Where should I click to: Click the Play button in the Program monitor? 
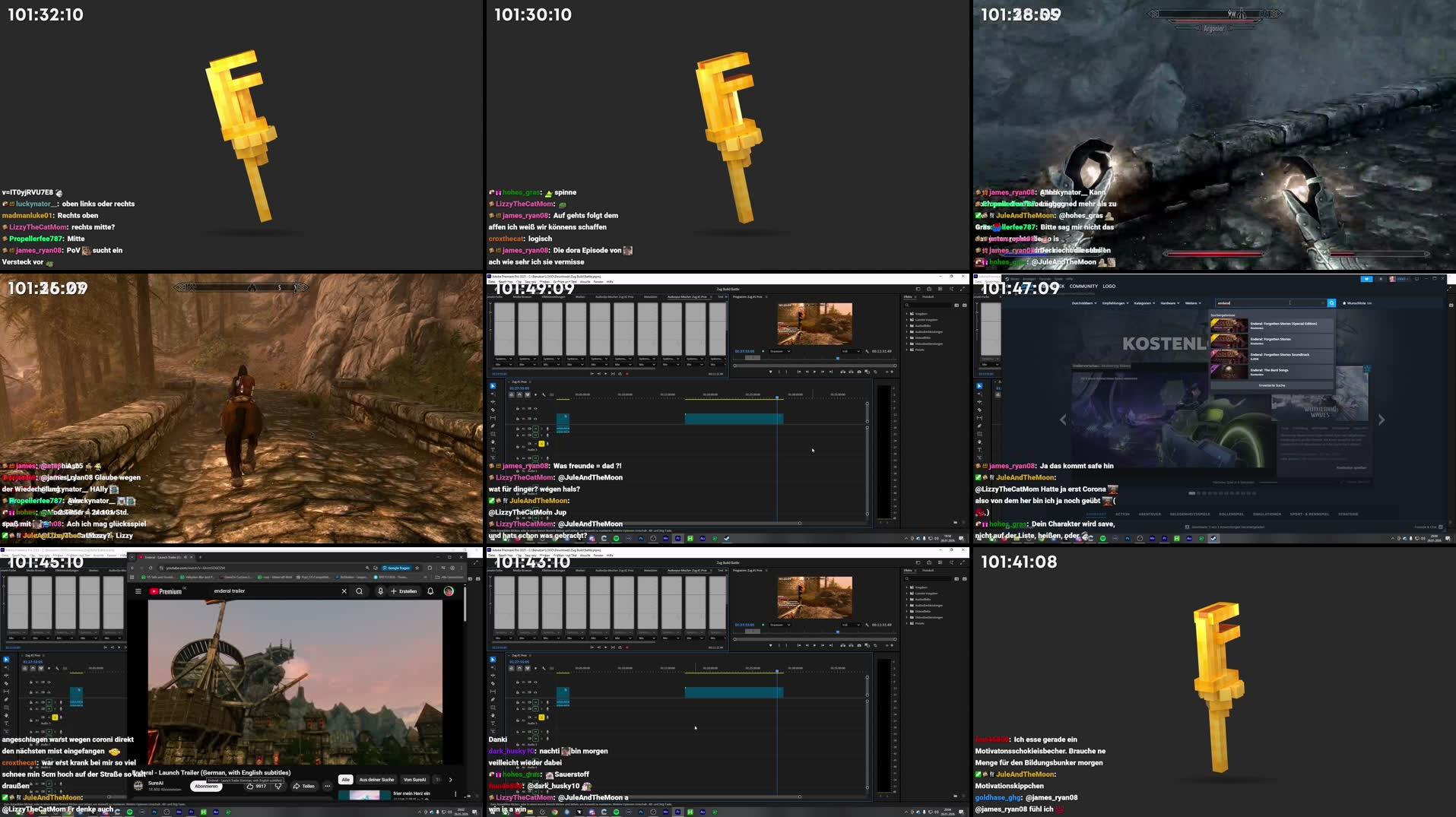[x=815, y=372]
